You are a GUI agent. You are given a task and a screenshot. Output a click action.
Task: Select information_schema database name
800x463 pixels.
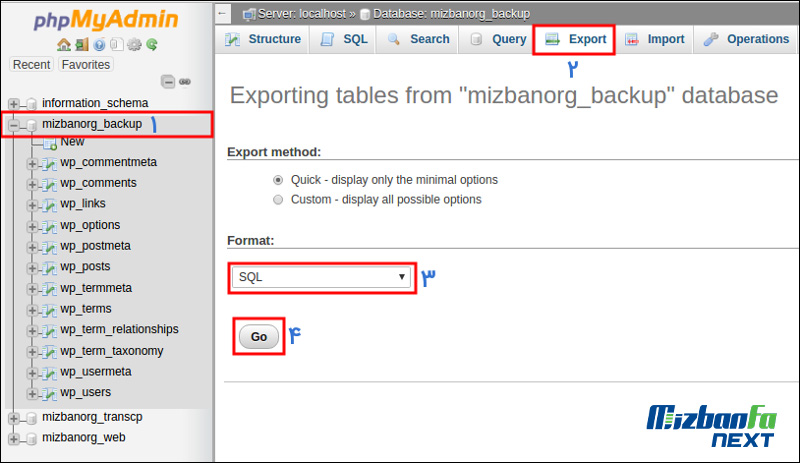click(x=95, y=103)
